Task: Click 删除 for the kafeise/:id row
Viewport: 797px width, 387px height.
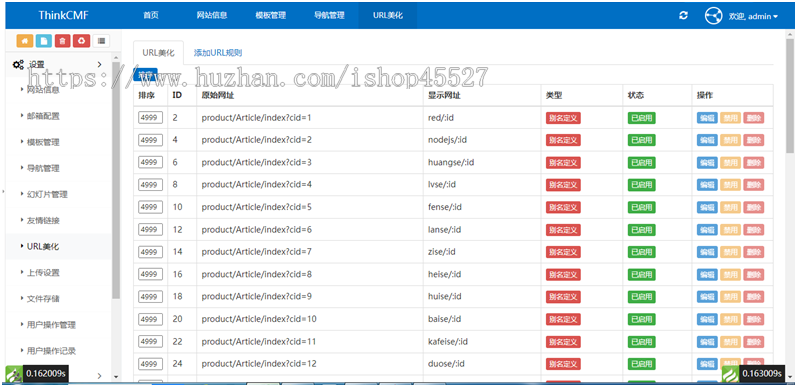Action: 753,342
